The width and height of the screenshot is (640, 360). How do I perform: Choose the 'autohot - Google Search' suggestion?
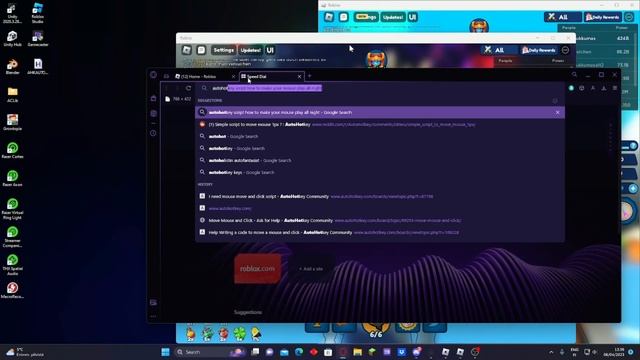click(x=380, y=136)
